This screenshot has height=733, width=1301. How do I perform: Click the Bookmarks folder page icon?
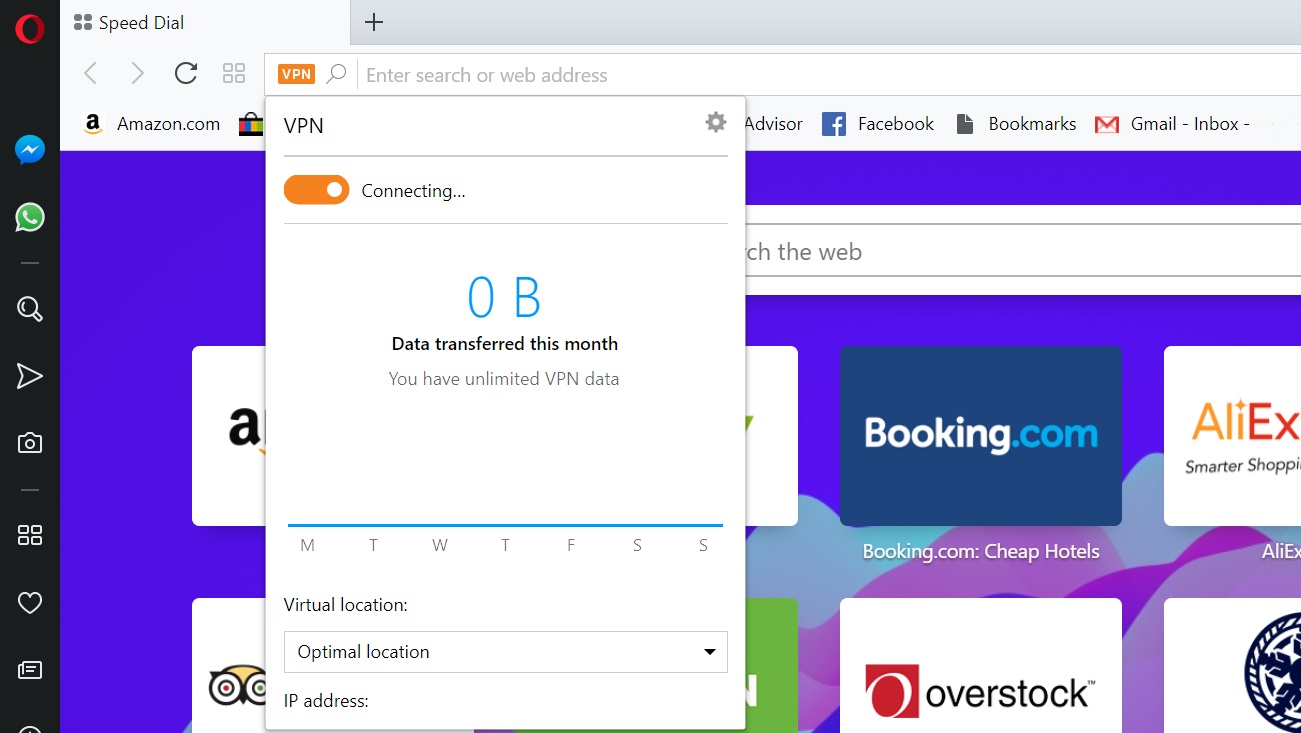pos(964,124)
